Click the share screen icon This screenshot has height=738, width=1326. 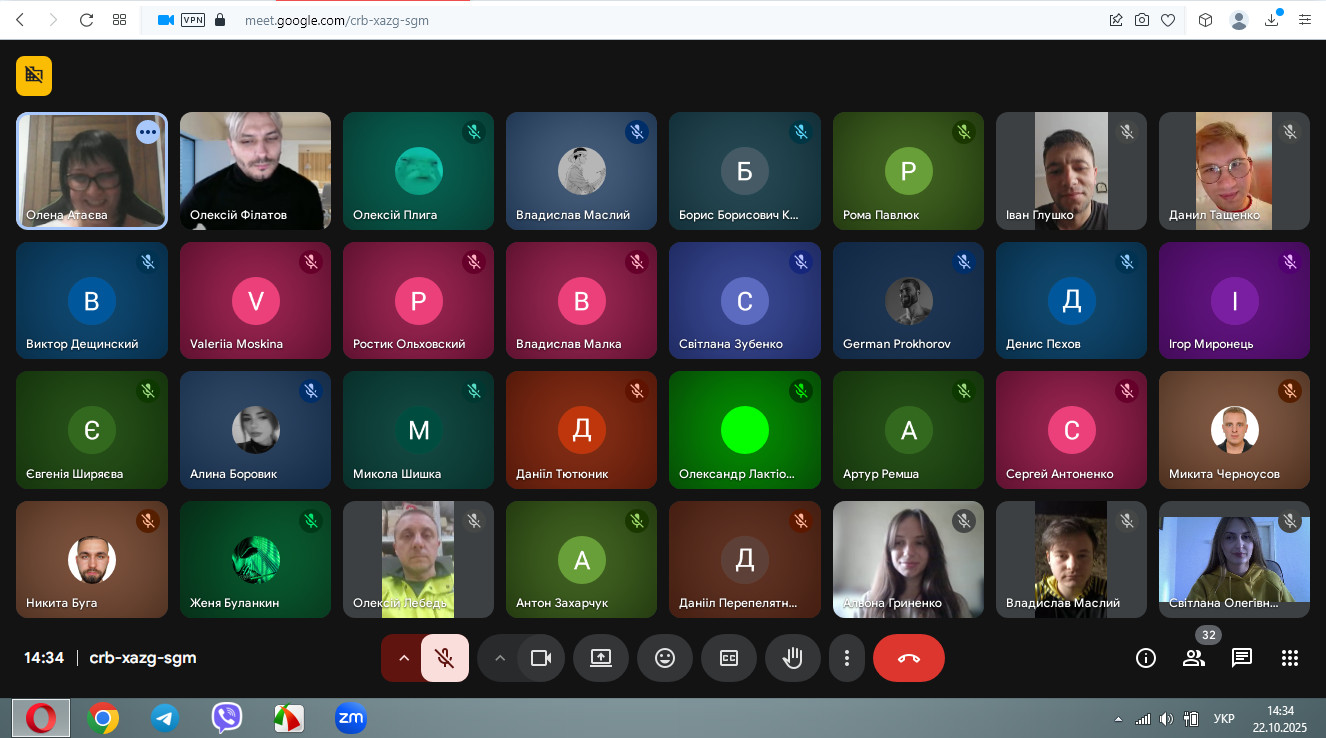click(601, 658)
